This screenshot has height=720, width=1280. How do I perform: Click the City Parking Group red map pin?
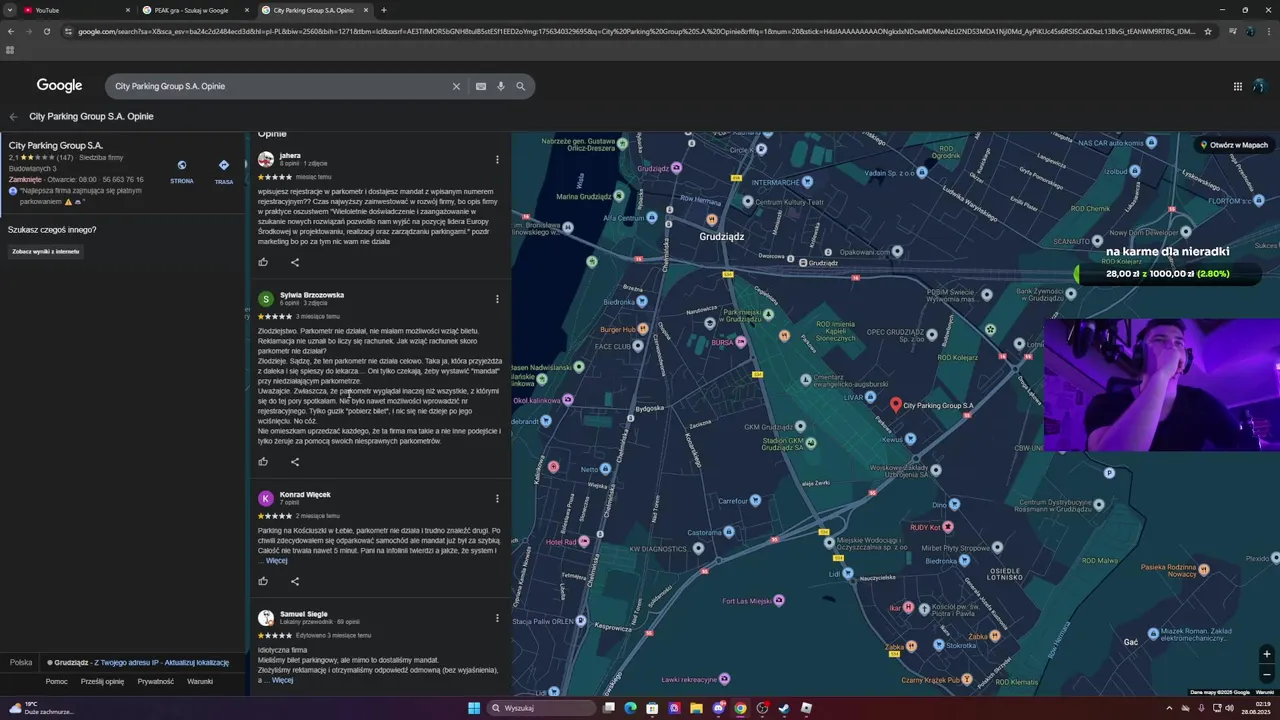pyautogui.click(x=896, y=404)
